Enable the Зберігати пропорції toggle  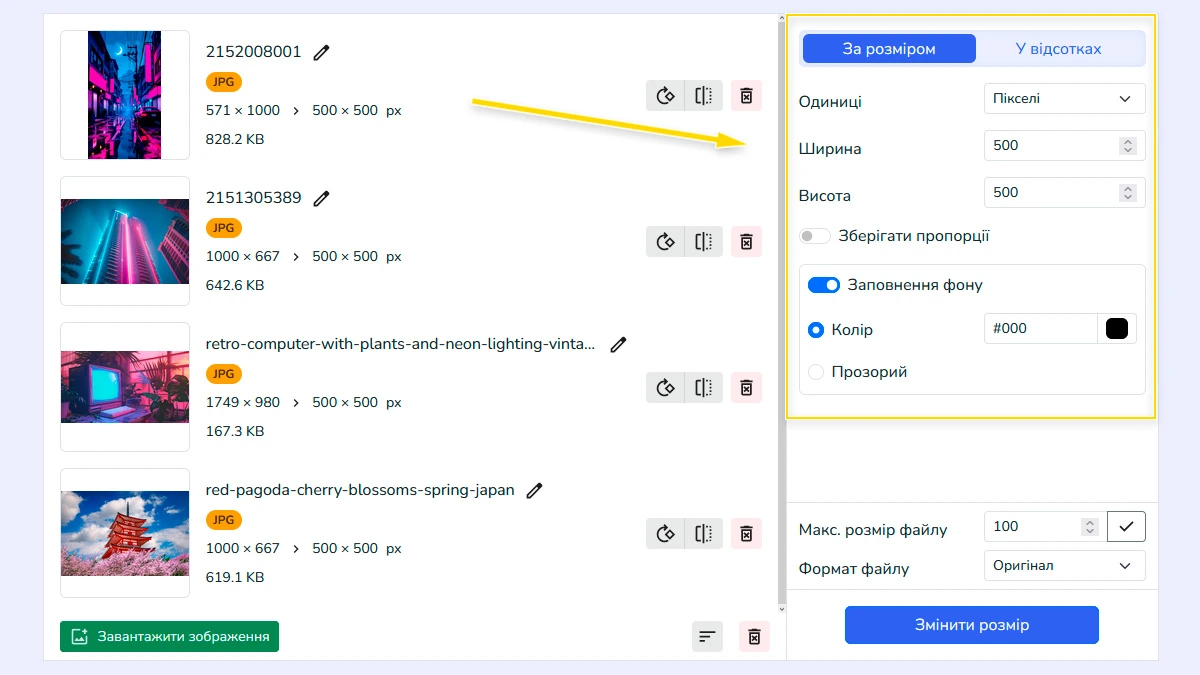pos(815,237)
